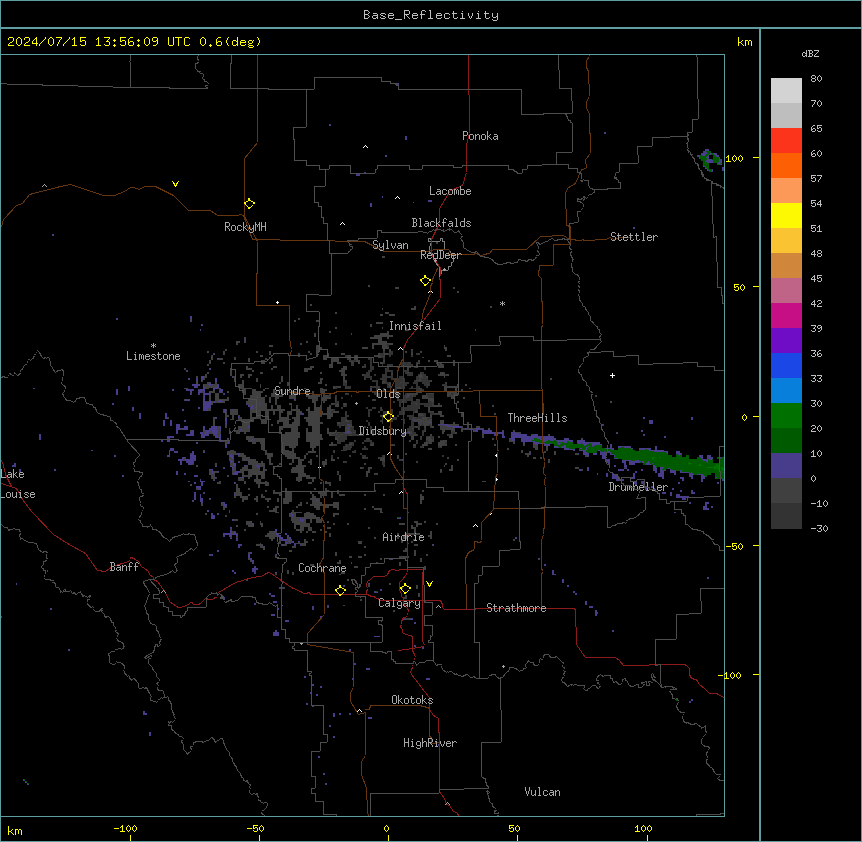
Task: Click the Sundre city label
Action: [292, 391]
